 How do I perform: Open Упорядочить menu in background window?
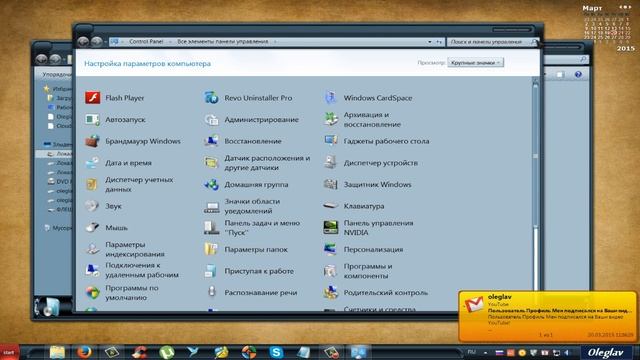(57, 74)
